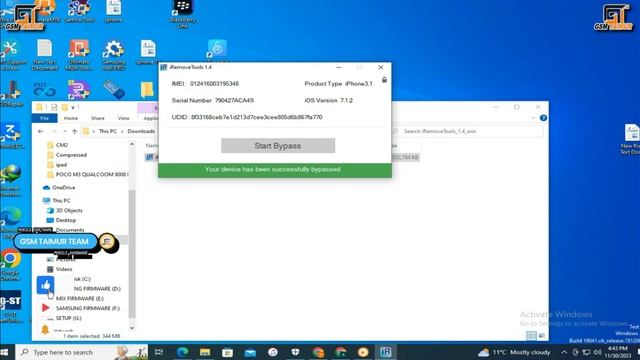Open Microsoft Edge from taskbar
The width and height of the screenshot is (640, 360).
coord(182,352)
